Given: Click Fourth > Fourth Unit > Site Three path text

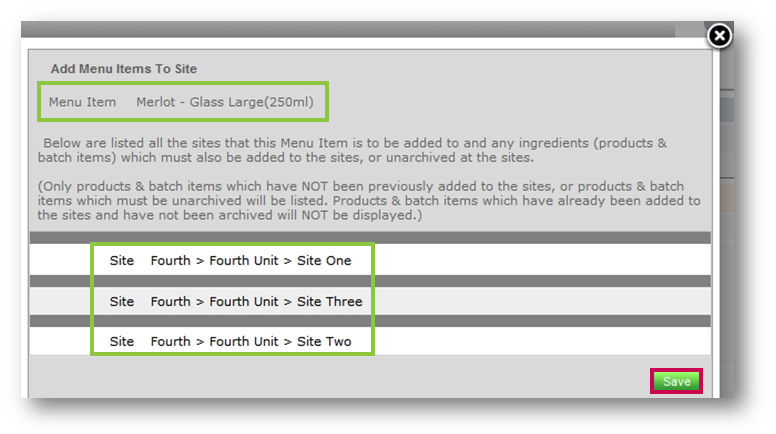Looking at the screenshot, I should (256, 301).
